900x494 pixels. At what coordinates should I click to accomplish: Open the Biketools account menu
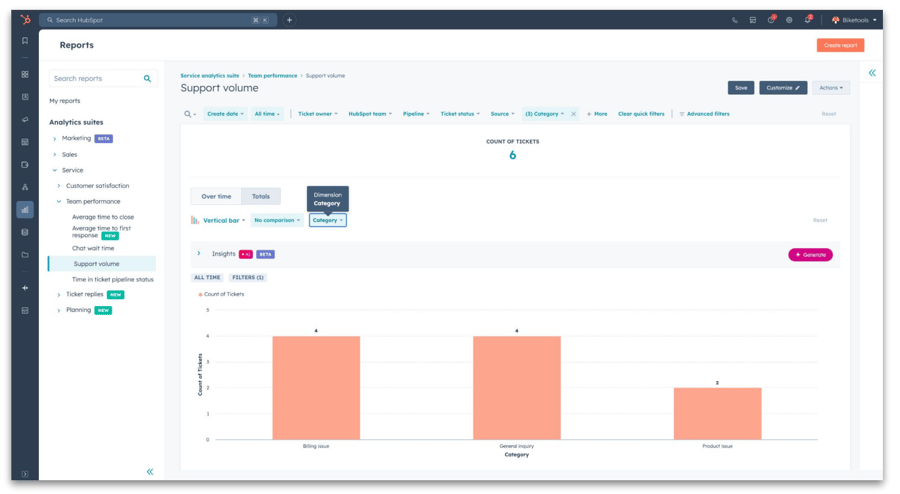point(854,20)
